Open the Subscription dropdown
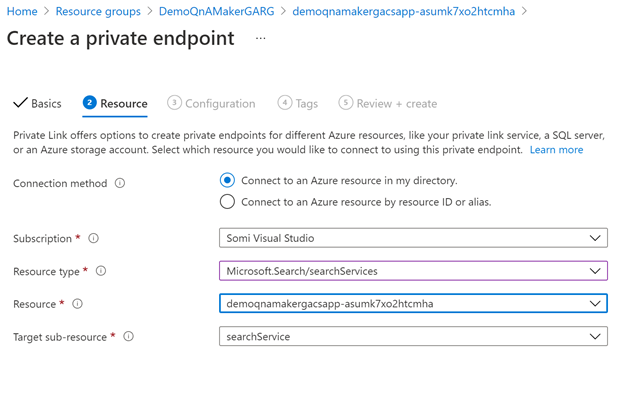 click(x=412, y=238)
